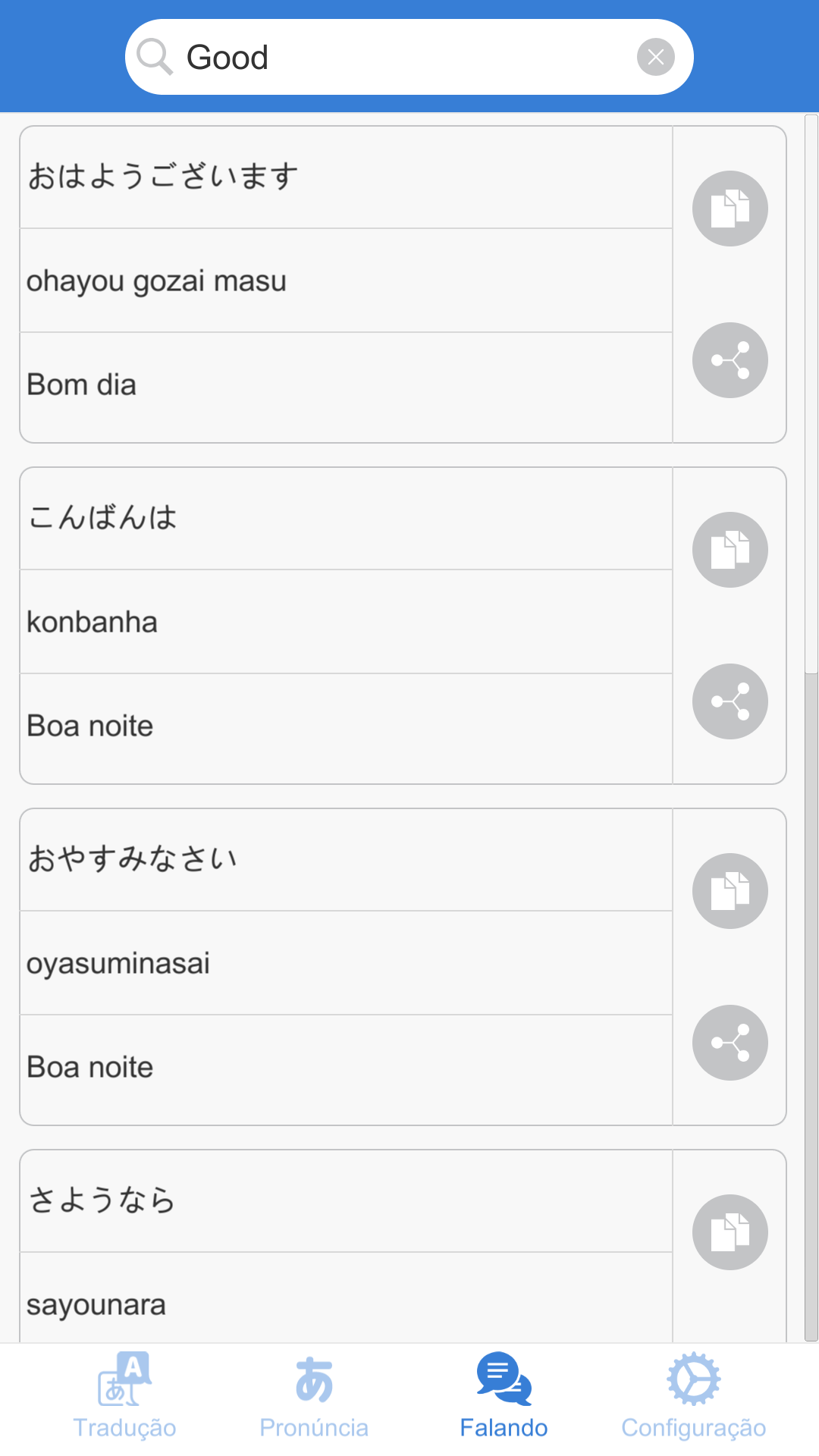Select the ohayou gozai masu romaji row
Screen dimensions: 819x1456
pyautogui.click(x=346, y=281)
